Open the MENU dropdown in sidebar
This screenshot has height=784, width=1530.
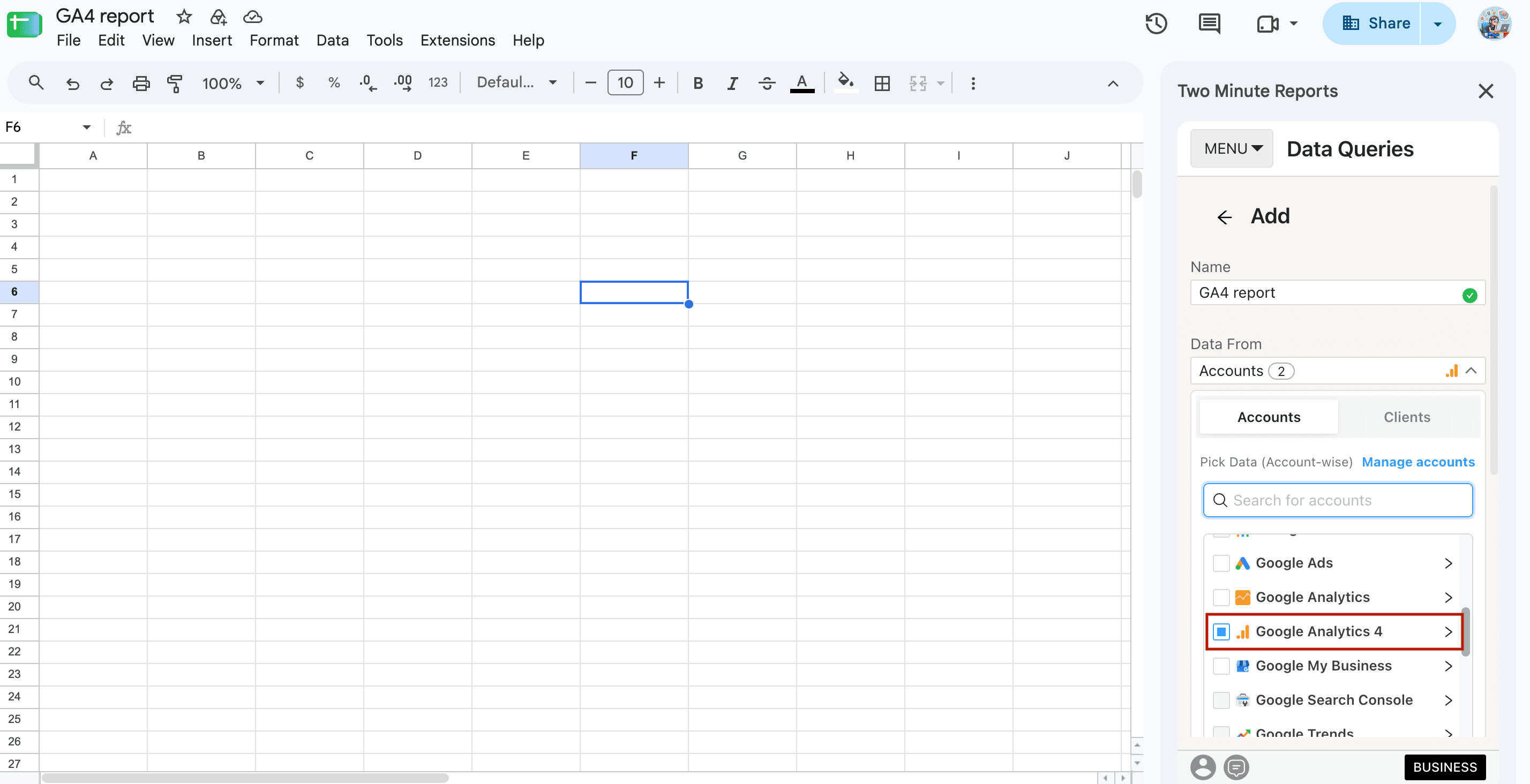pyautogui.click(x=1231, y=148)
